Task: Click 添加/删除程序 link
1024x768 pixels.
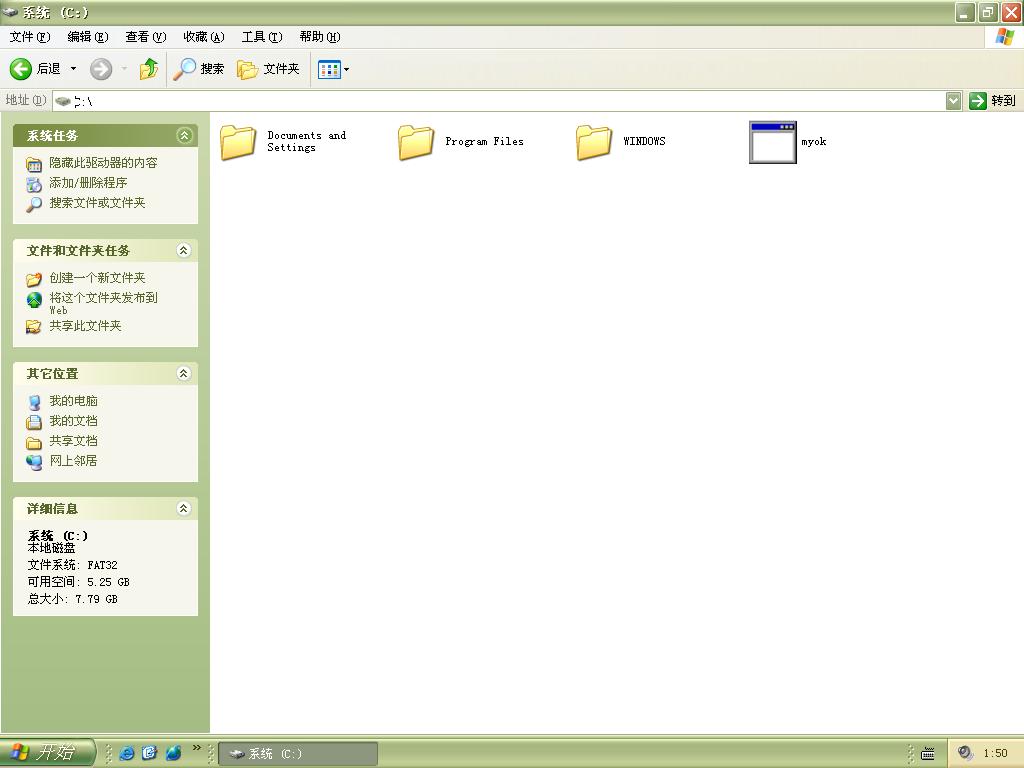Action: [88, 183]
